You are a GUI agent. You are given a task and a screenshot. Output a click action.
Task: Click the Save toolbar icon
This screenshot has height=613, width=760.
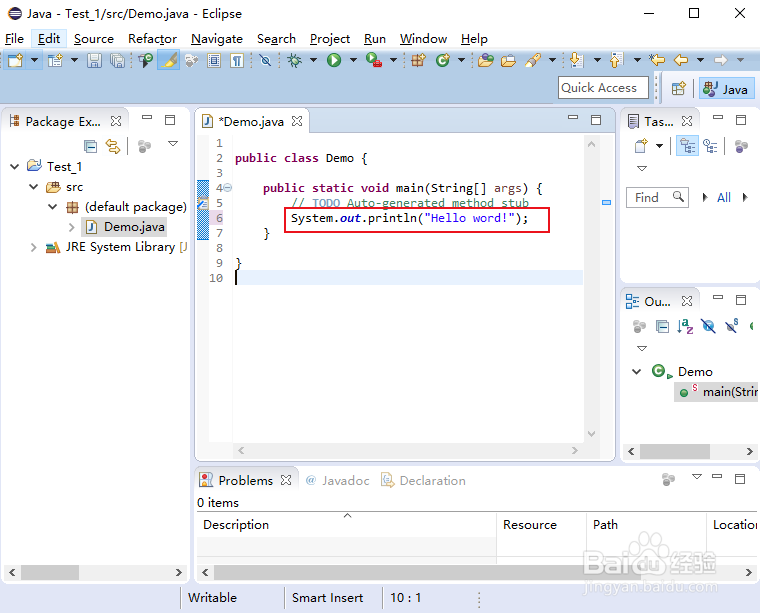click(x=94, y=60)
